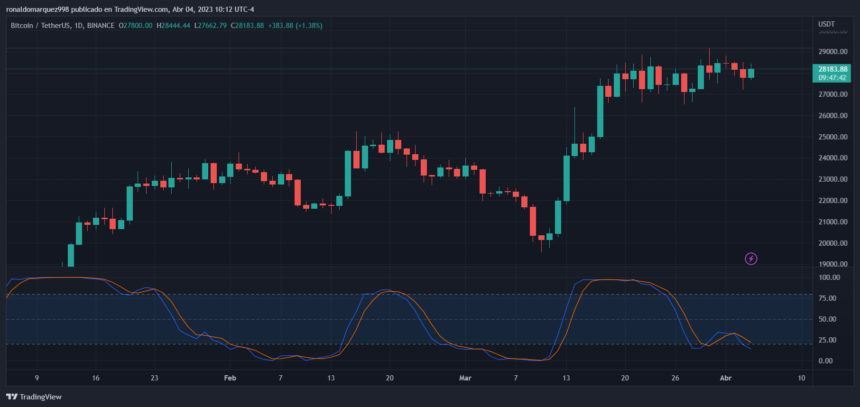Select the 75.00 oscillator level label

828,298
